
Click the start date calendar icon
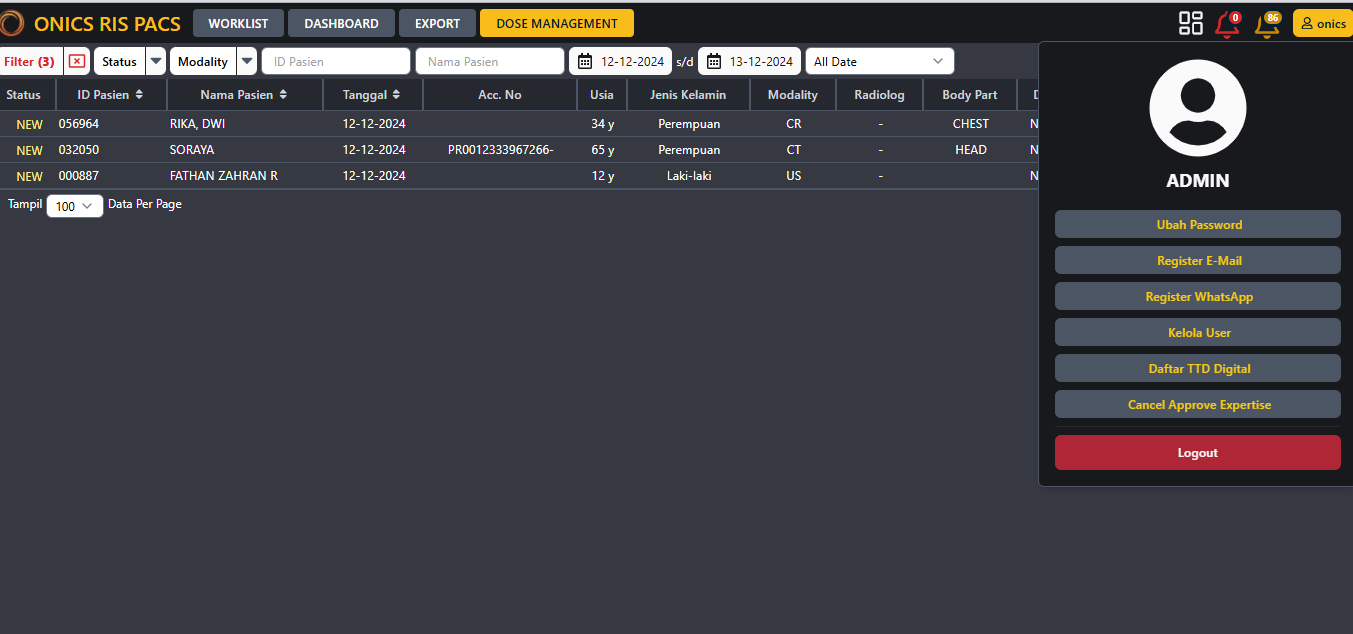tap(586, 61)
